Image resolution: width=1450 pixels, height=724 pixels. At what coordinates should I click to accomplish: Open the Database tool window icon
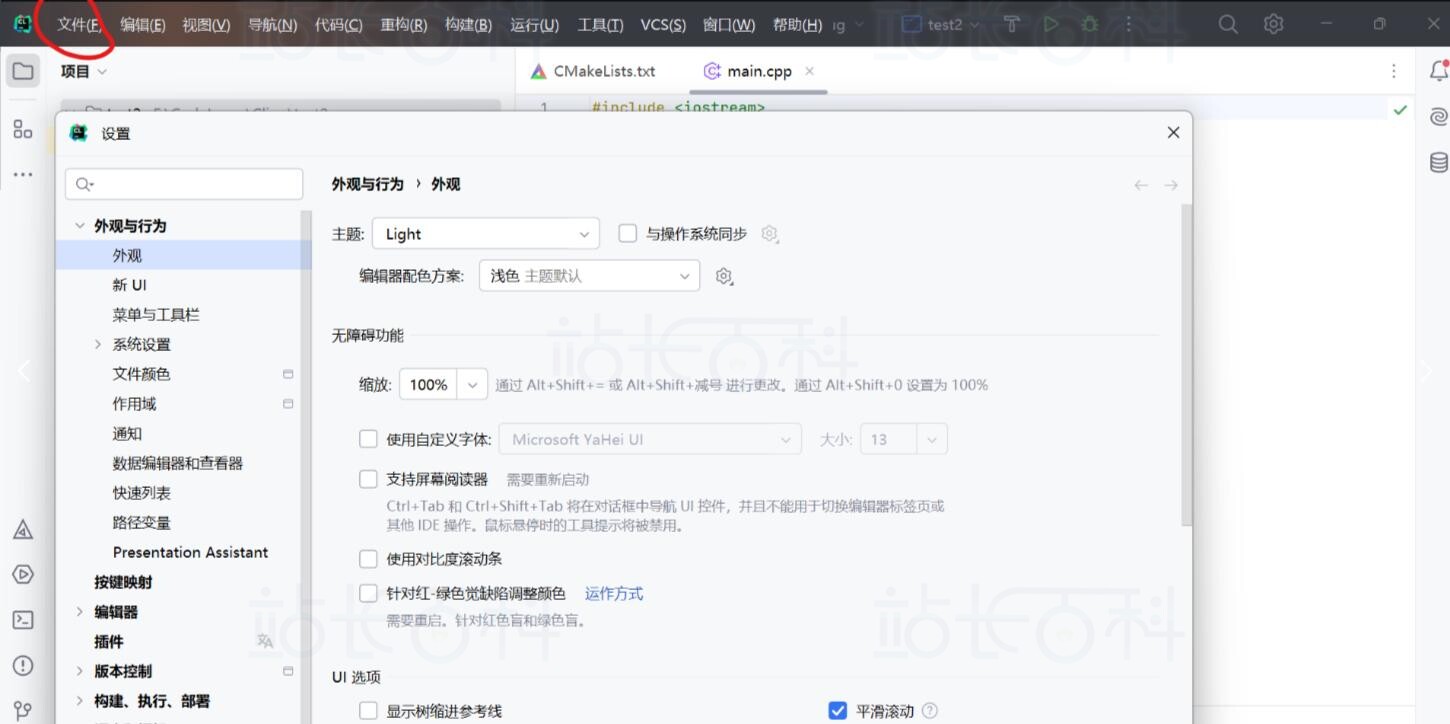1438,162
